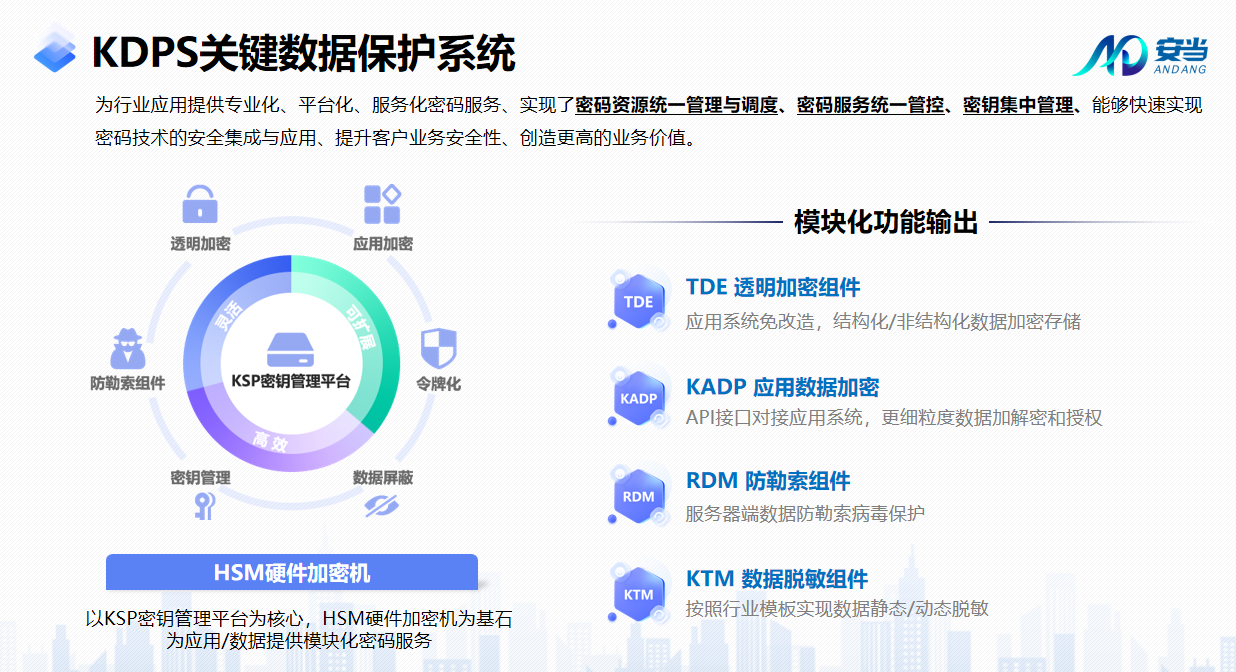
Task: Click the 防勒索组件 label beside the ring
Action: tap(127, 383)
